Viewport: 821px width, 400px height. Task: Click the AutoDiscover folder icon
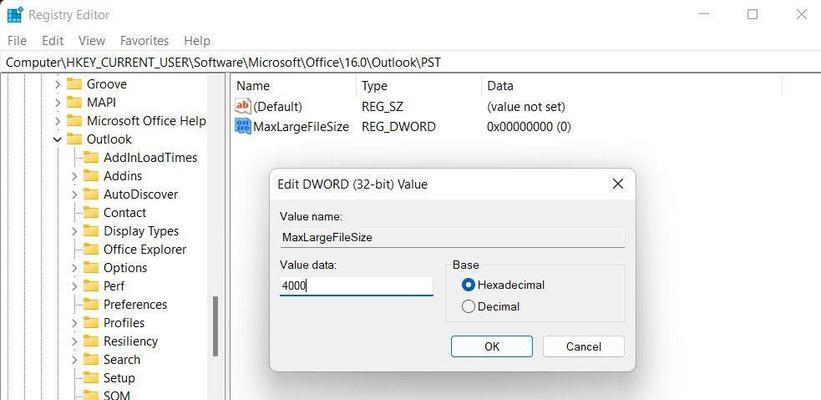[91, 194]
